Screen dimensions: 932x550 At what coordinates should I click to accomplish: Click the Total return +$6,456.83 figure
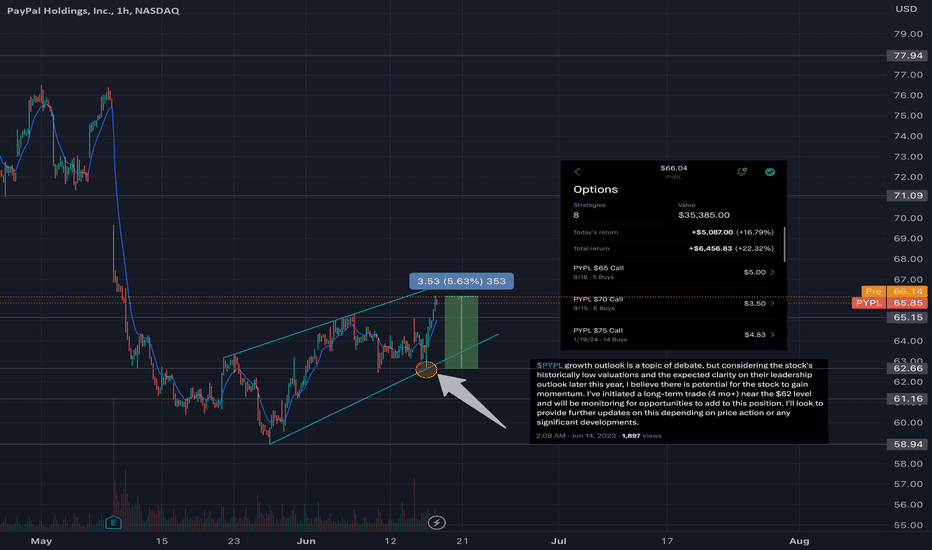[x=710, y=249]
